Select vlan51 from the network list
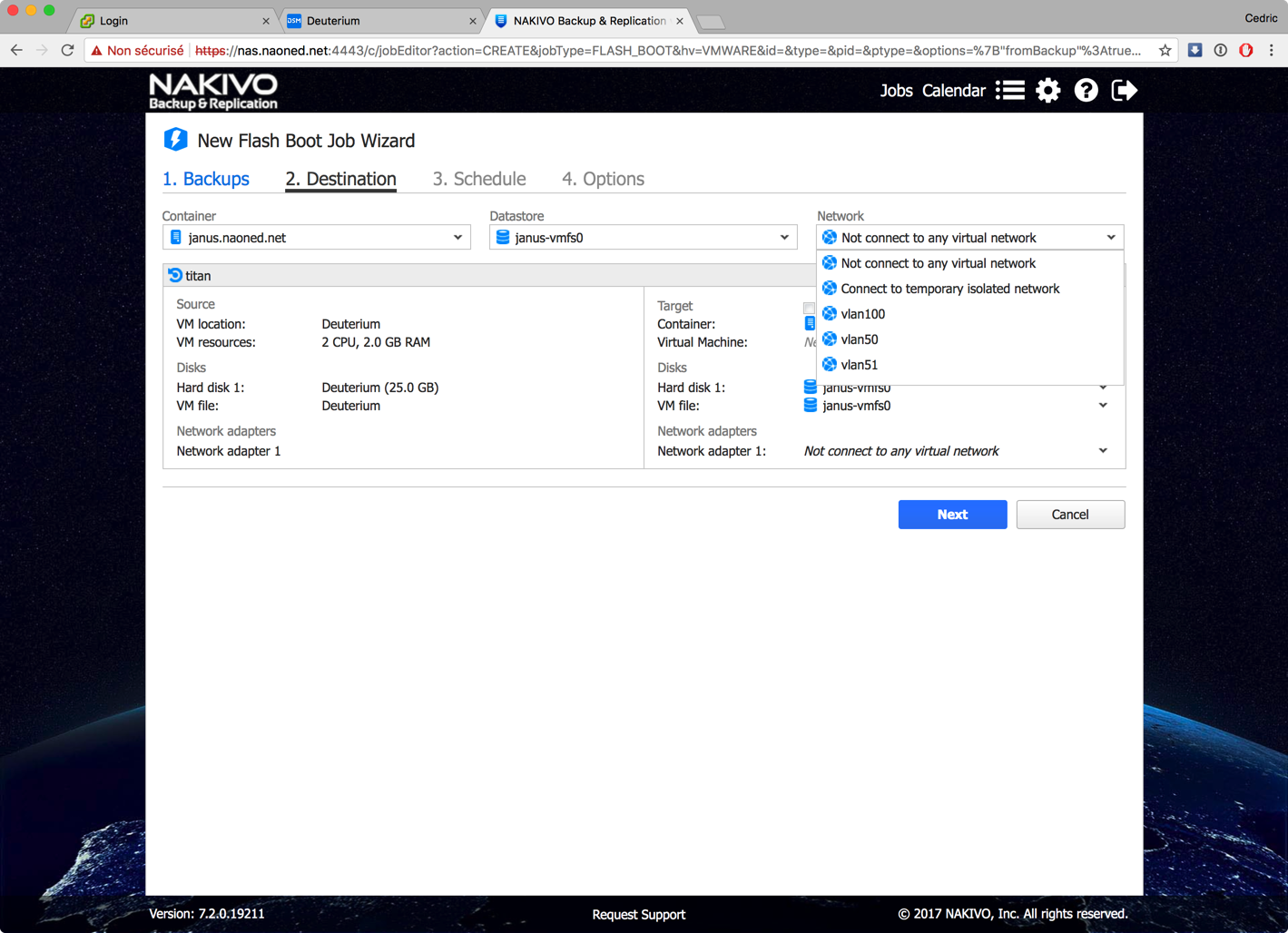Image resolution: width=1288 pixels, height=933 pixels. coord(969,365)
